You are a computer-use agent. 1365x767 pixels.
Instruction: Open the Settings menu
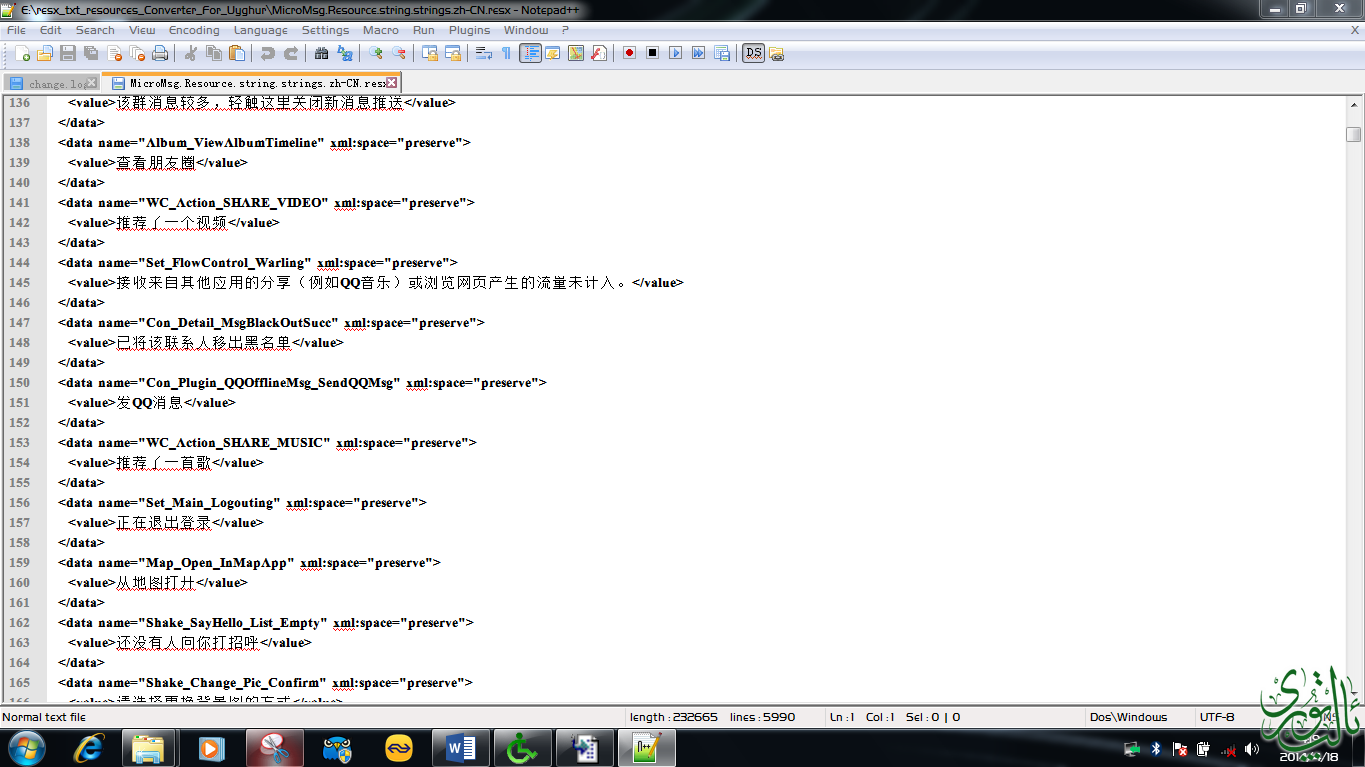click(325, 30)
